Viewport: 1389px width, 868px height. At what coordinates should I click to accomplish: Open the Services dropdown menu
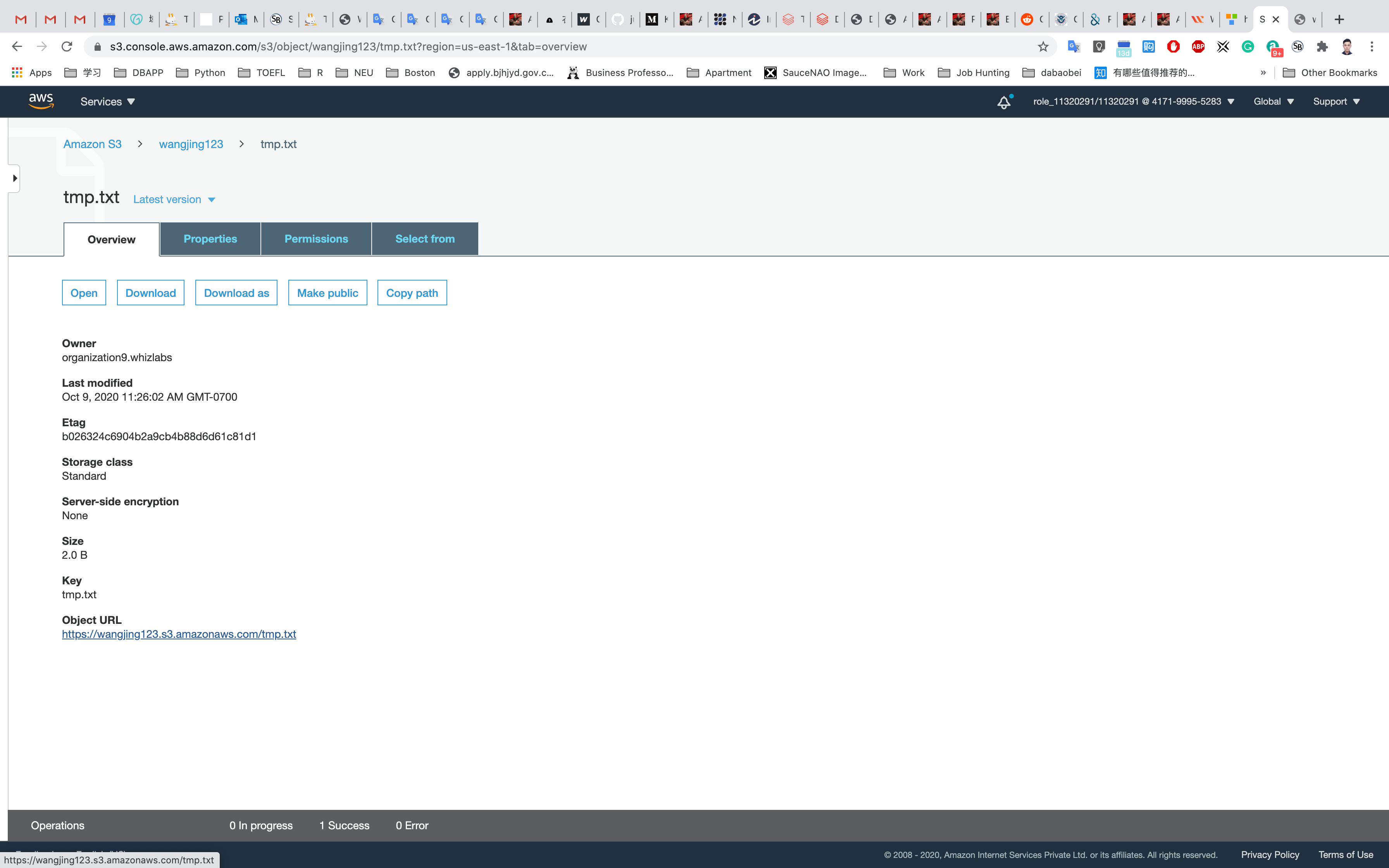coord(107,102)
